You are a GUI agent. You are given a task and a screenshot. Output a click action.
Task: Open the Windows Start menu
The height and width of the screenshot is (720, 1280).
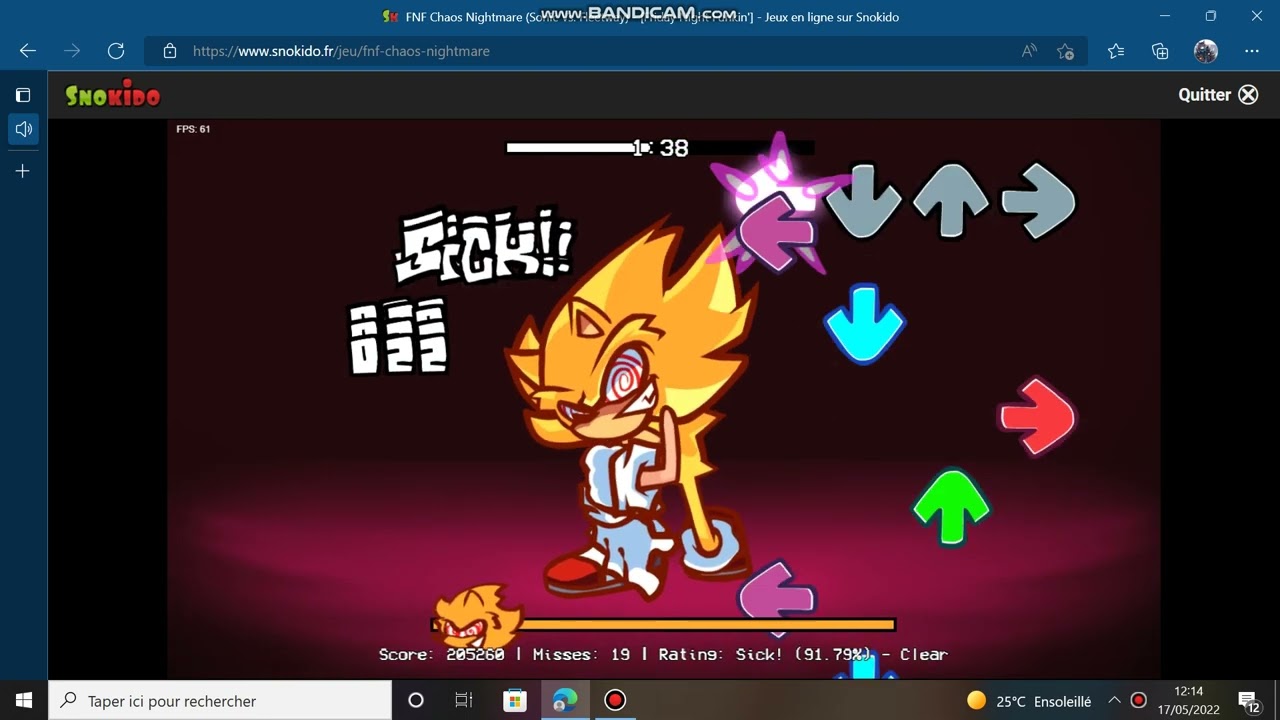pyautogui.click(x=24, y=700)
